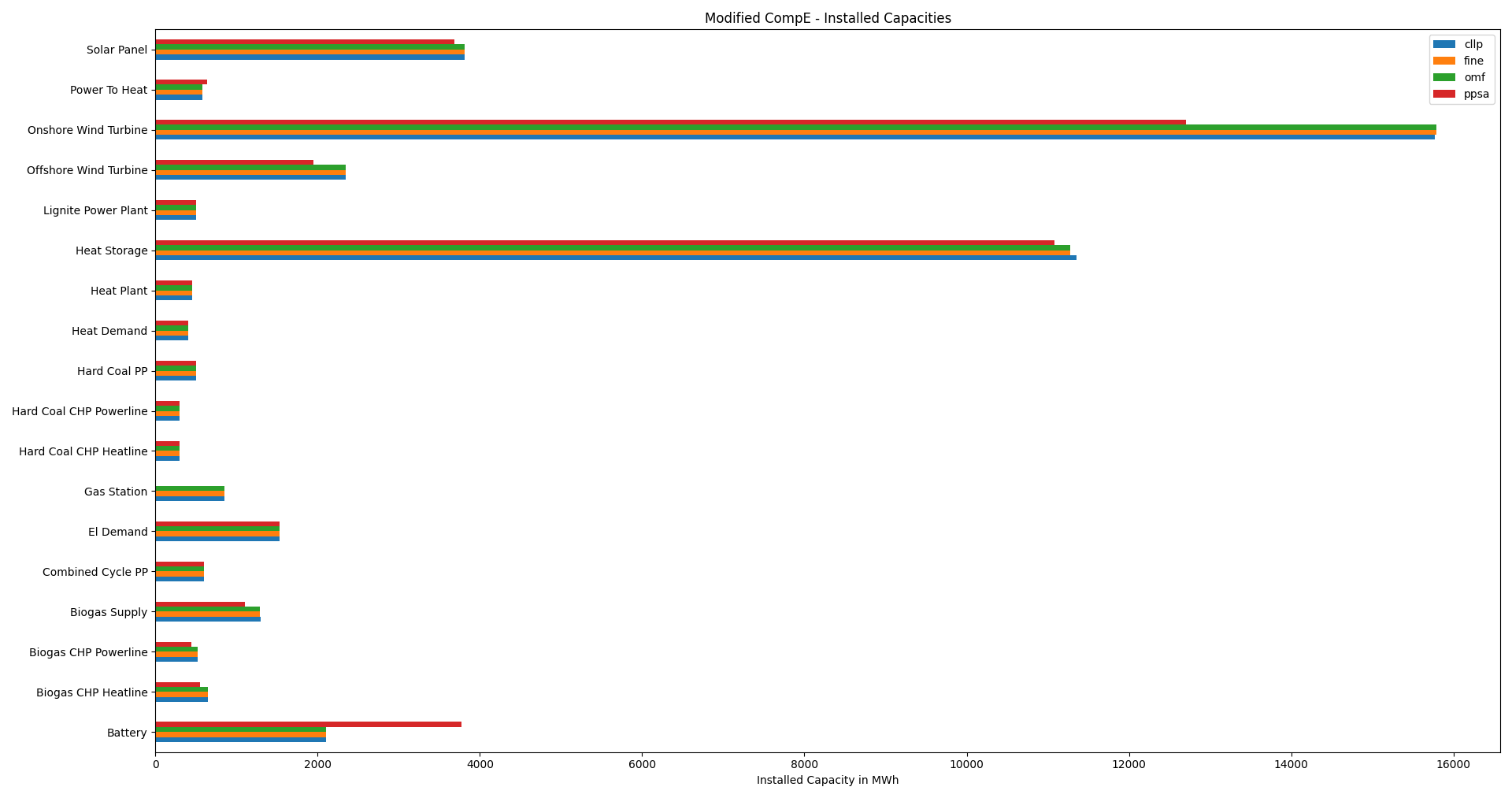Click the 'Power To Heat' axis label
This screenshot has width=1512, height=798.
tap(109, 90)
